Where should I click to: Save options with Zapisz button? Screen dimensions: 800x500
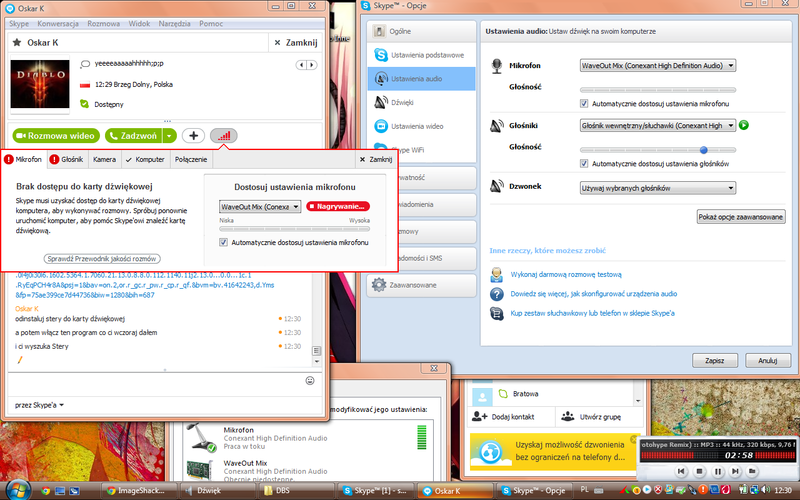tap(715, 360)
